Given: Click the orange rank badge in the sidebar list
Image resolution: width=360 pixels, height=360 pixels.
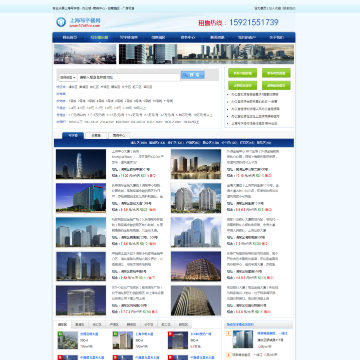Looking at the screenshot, I should click(229, 334).
